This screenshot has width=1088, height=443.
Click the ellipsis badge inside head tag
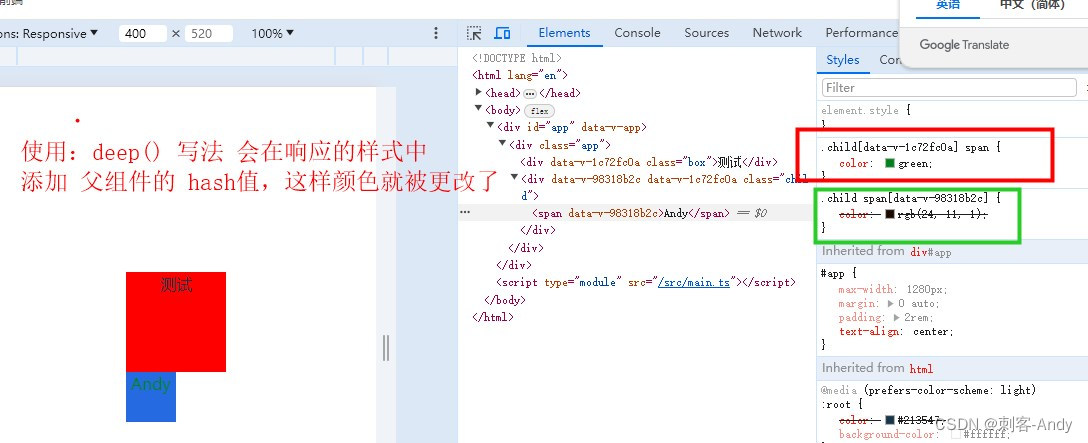[x=530, y=93]
